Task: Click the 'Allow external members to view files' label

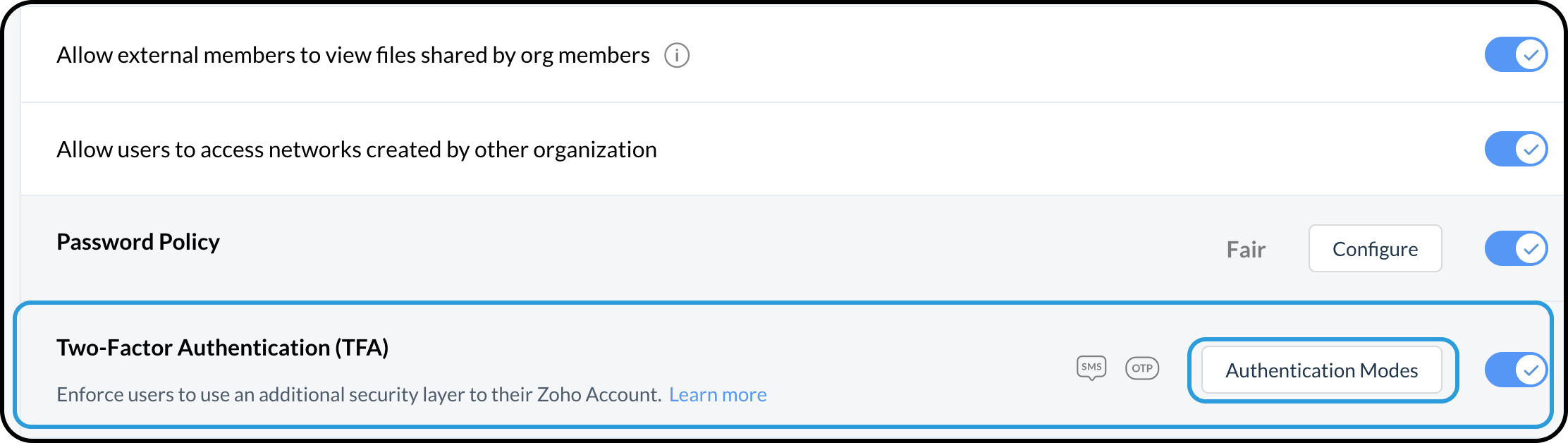Action: (x=353, y=55)
